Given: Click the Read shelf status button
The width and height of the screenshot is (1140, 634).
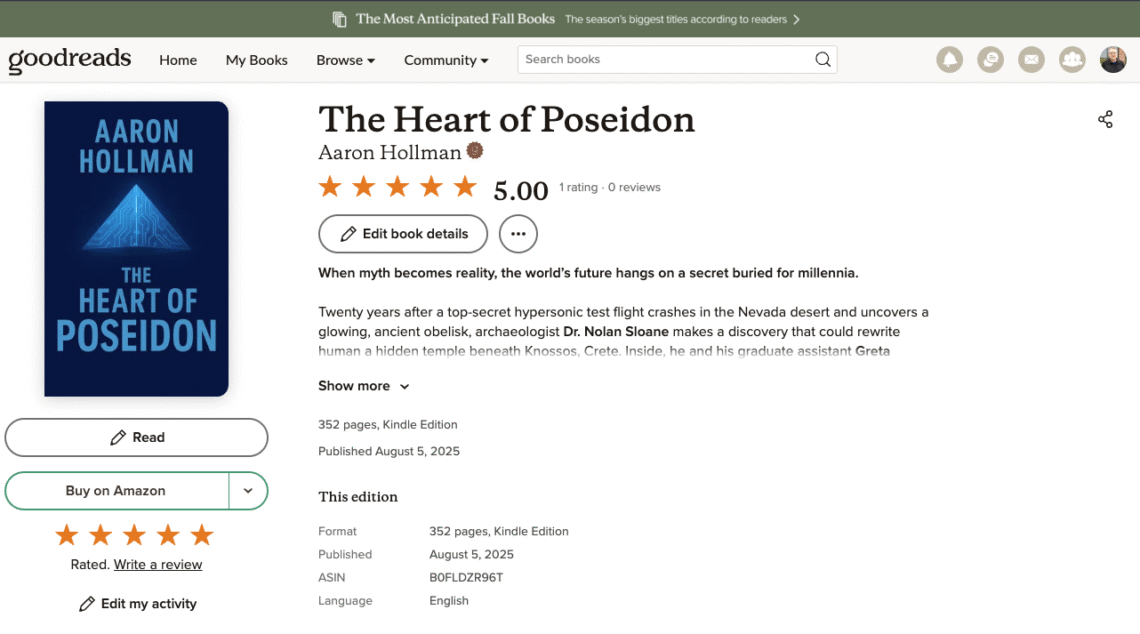Looking at the screenshot, I should pyautogui.click(x=137, y=438).
